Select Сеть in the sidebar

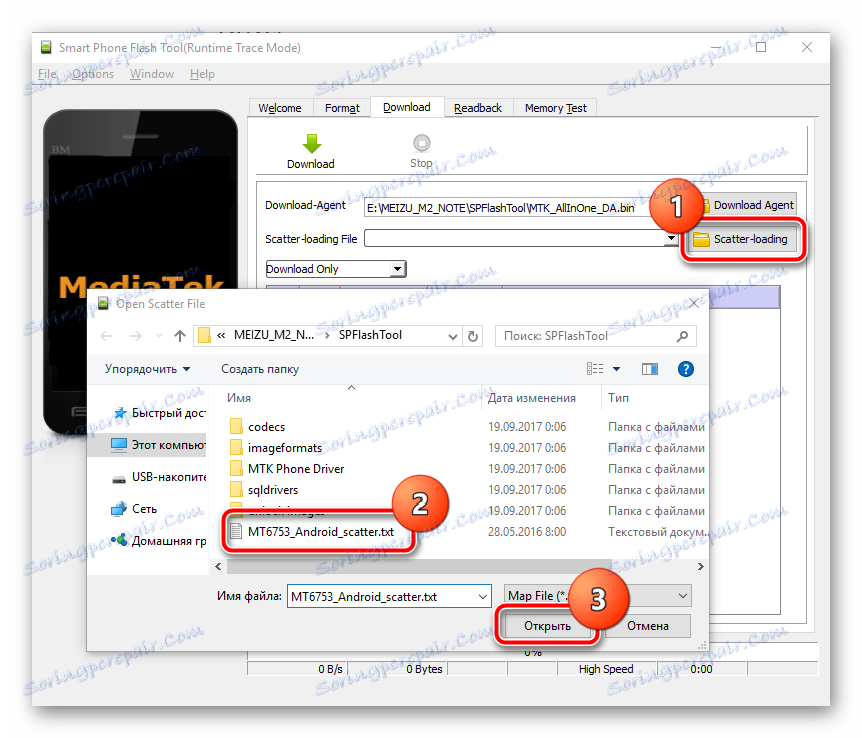135,509
